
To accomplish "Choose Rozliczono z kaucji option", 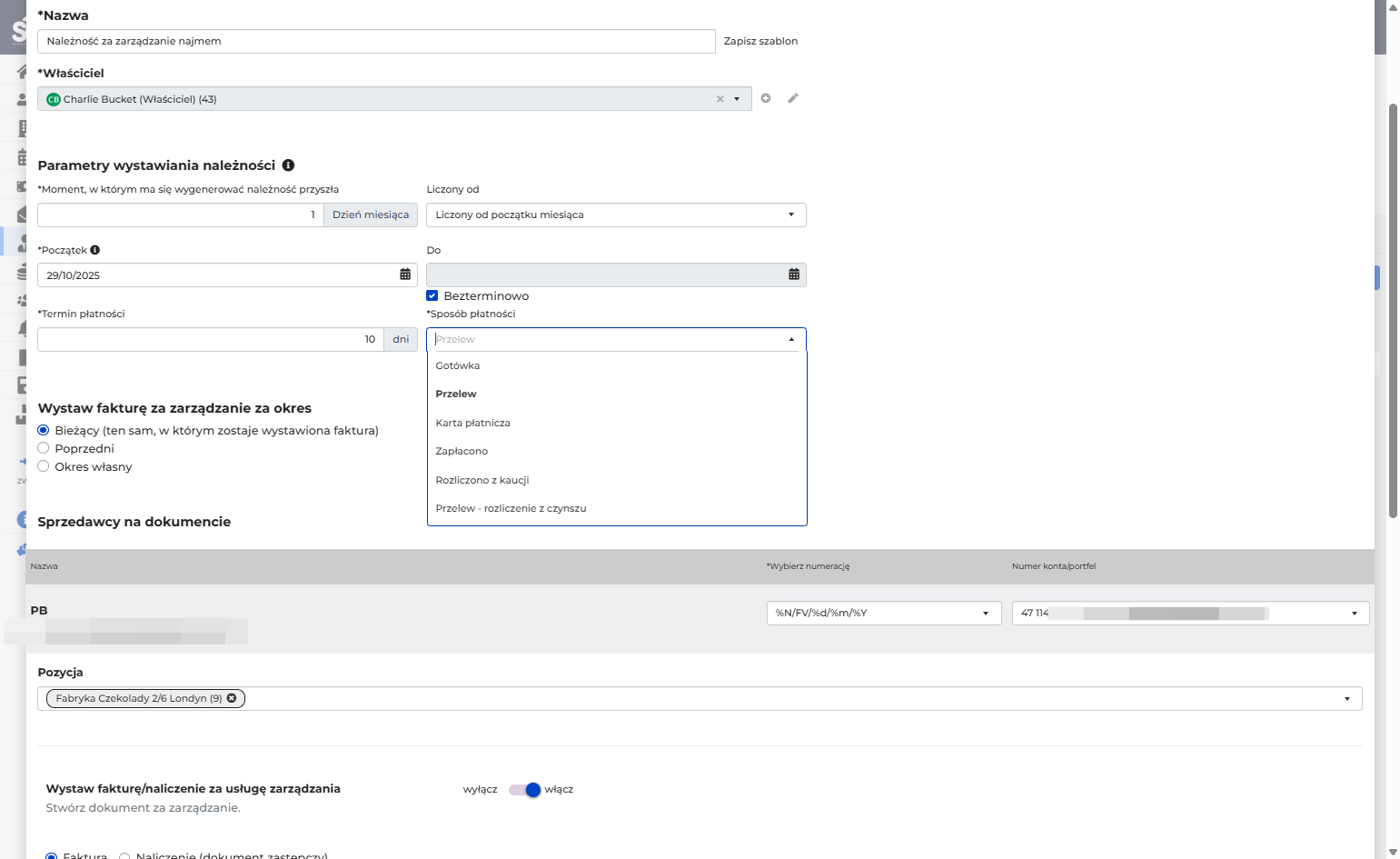I will coord(617,480).
